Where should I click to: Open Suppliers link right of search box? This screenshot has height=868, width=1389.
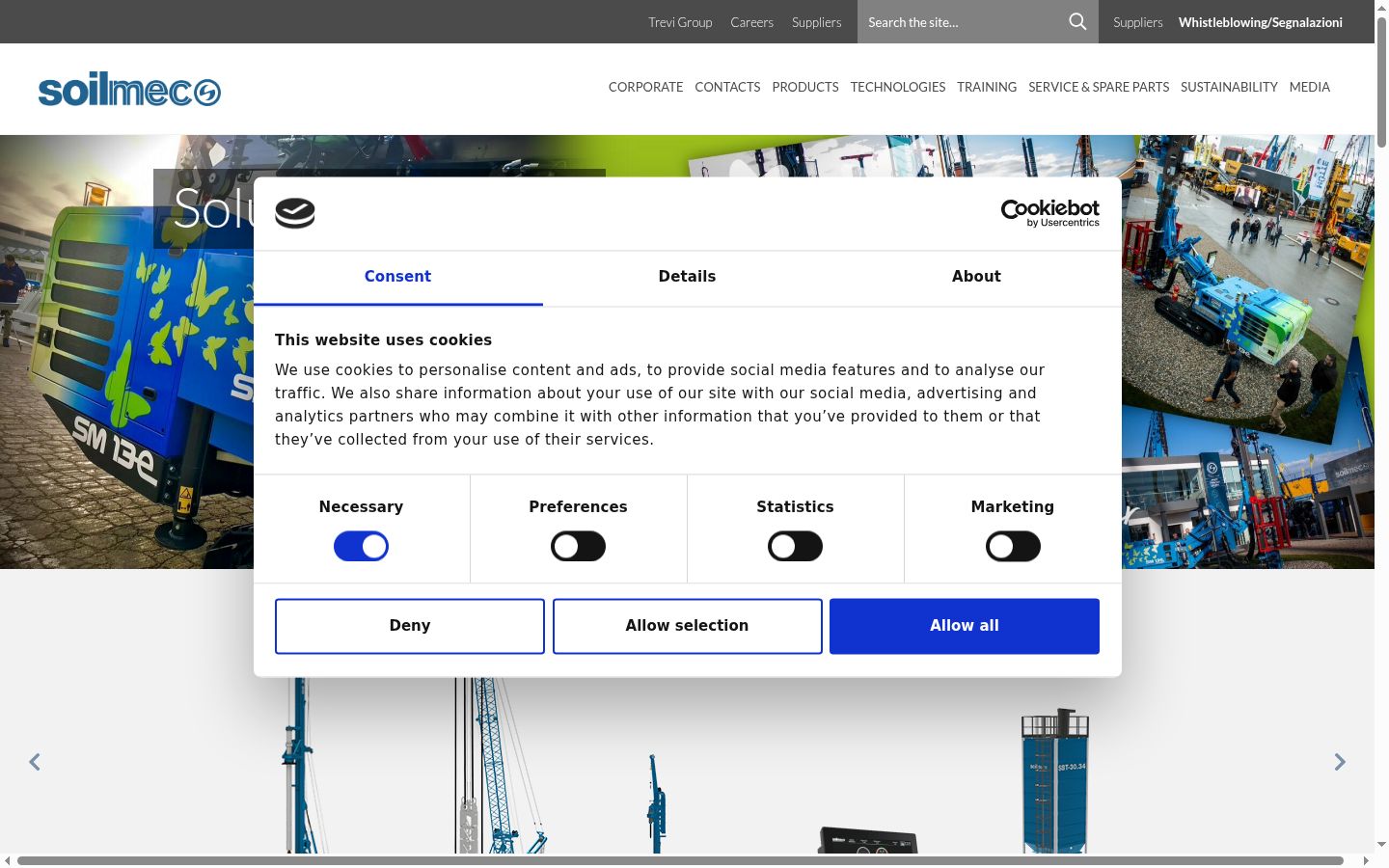click(1137, 22)
